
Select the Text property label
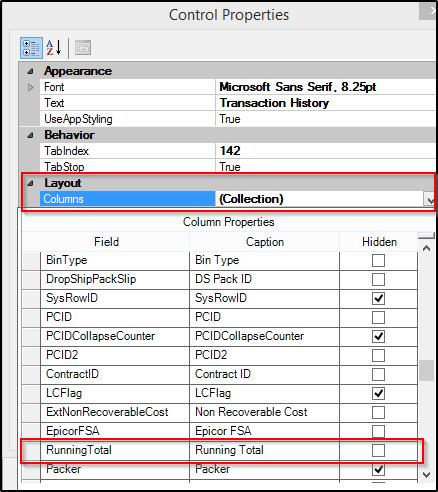coord(54,103)
